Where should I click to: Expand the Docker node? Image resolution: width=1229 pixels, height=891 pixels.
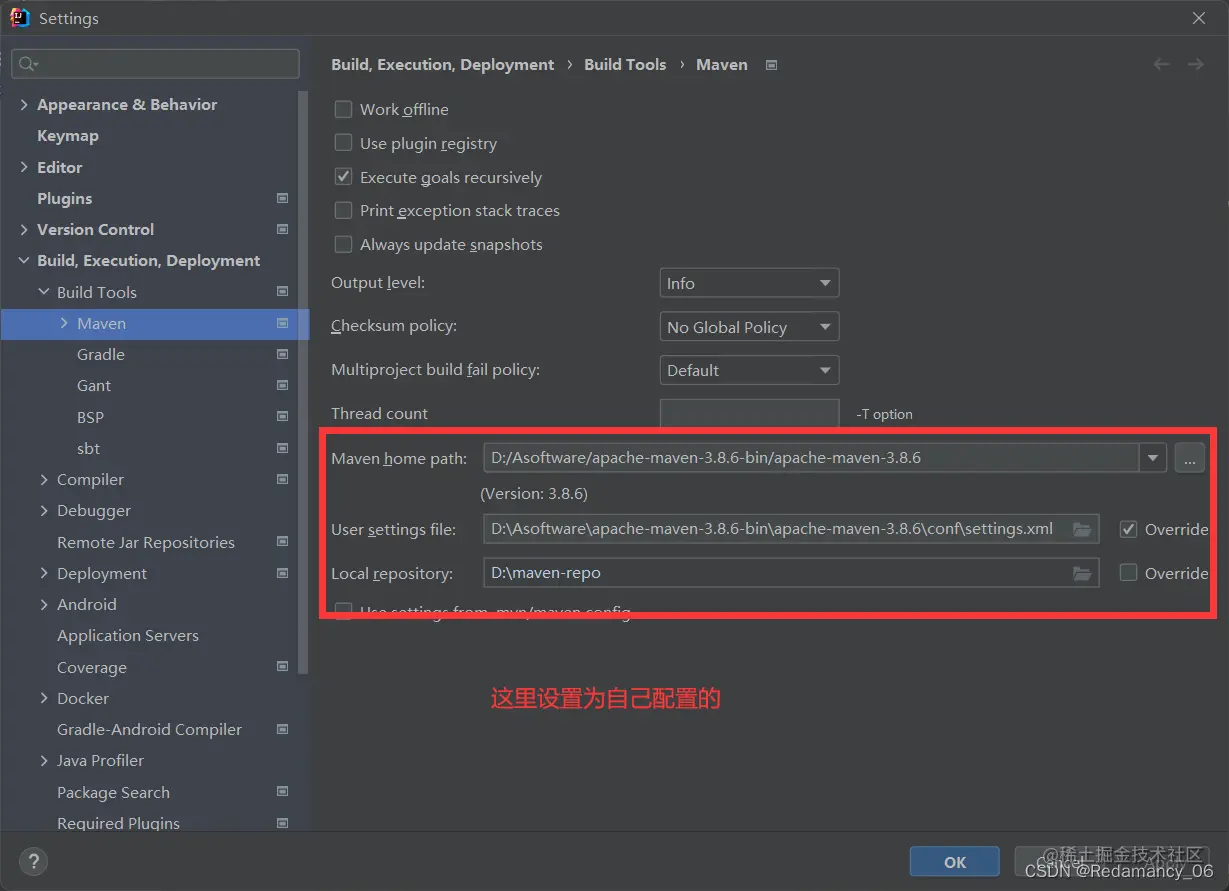click(x=44, y=698)
